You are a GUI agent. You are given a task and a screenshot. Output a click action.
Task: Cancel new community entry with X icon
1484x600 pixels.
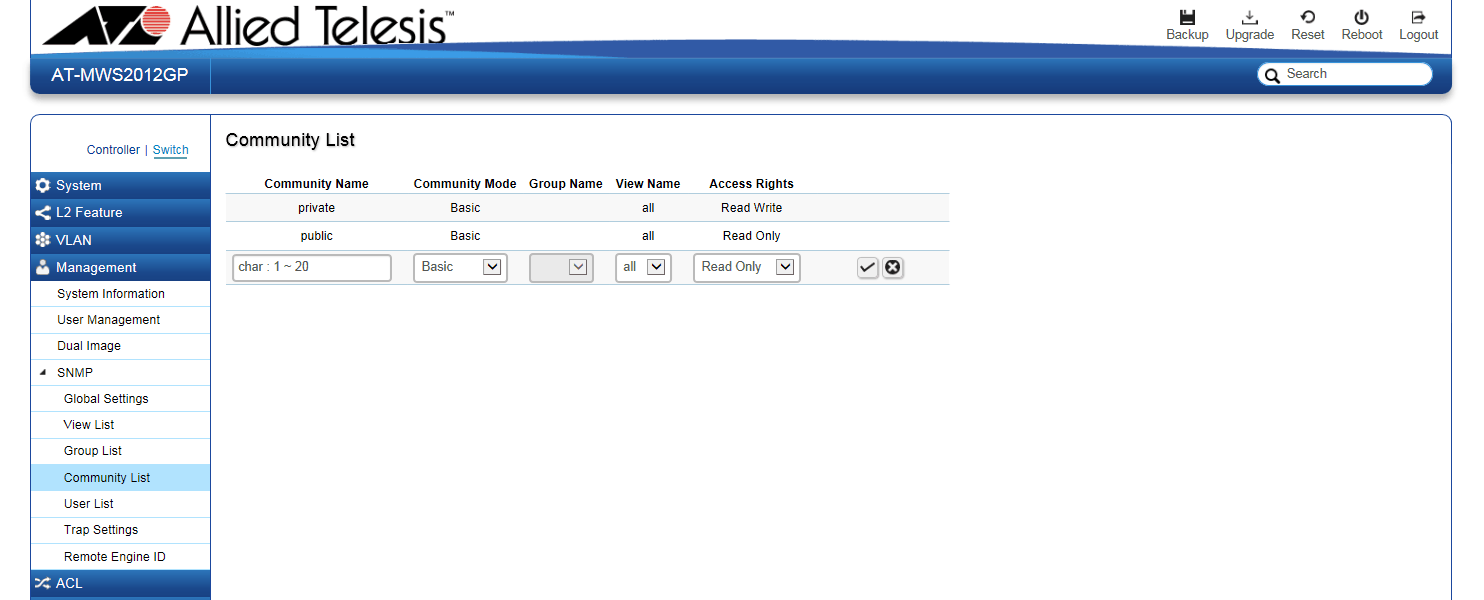coord(893,267)
